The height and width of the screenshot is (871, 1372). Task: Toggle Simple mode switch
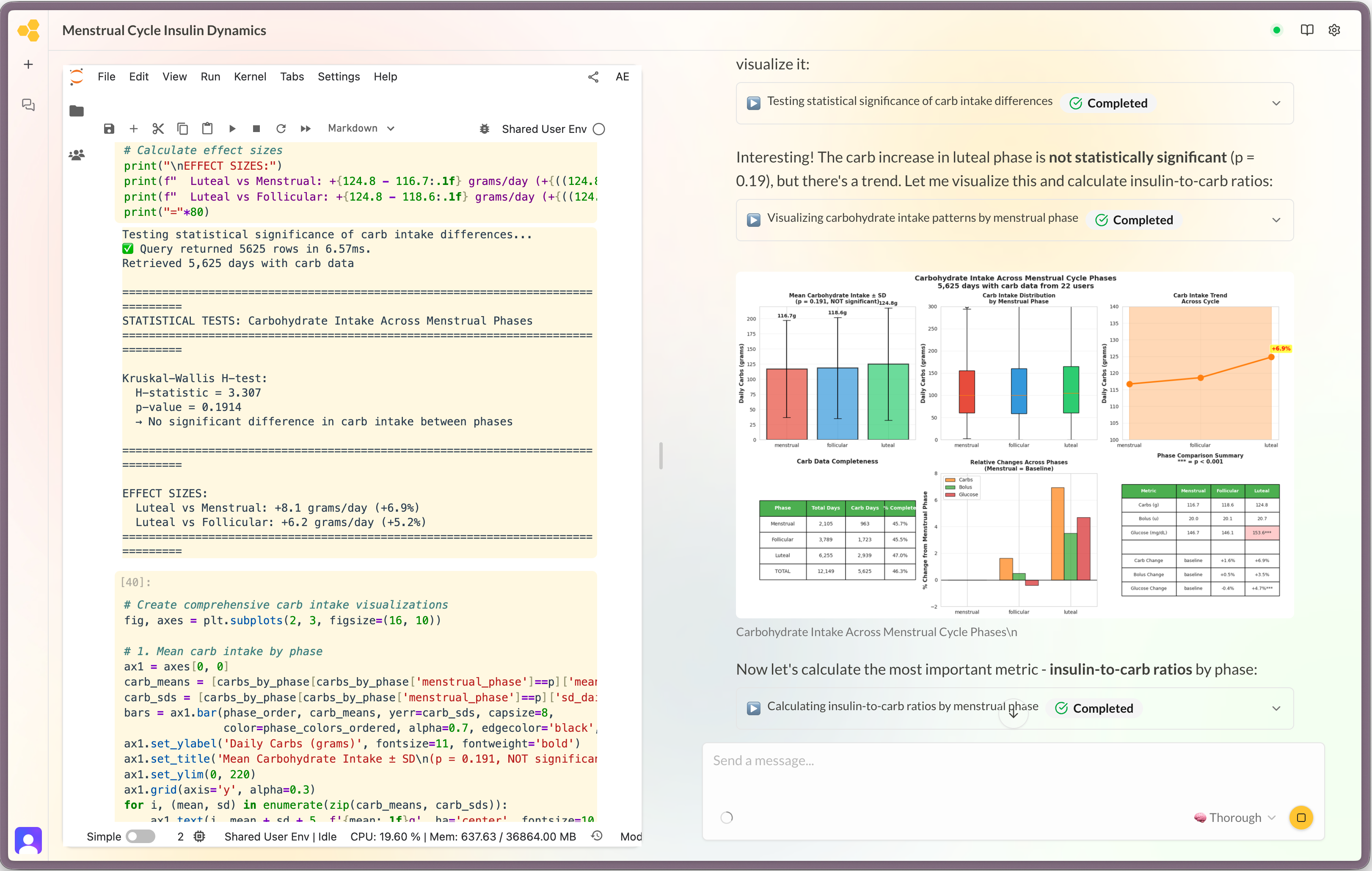click(141, 836)
